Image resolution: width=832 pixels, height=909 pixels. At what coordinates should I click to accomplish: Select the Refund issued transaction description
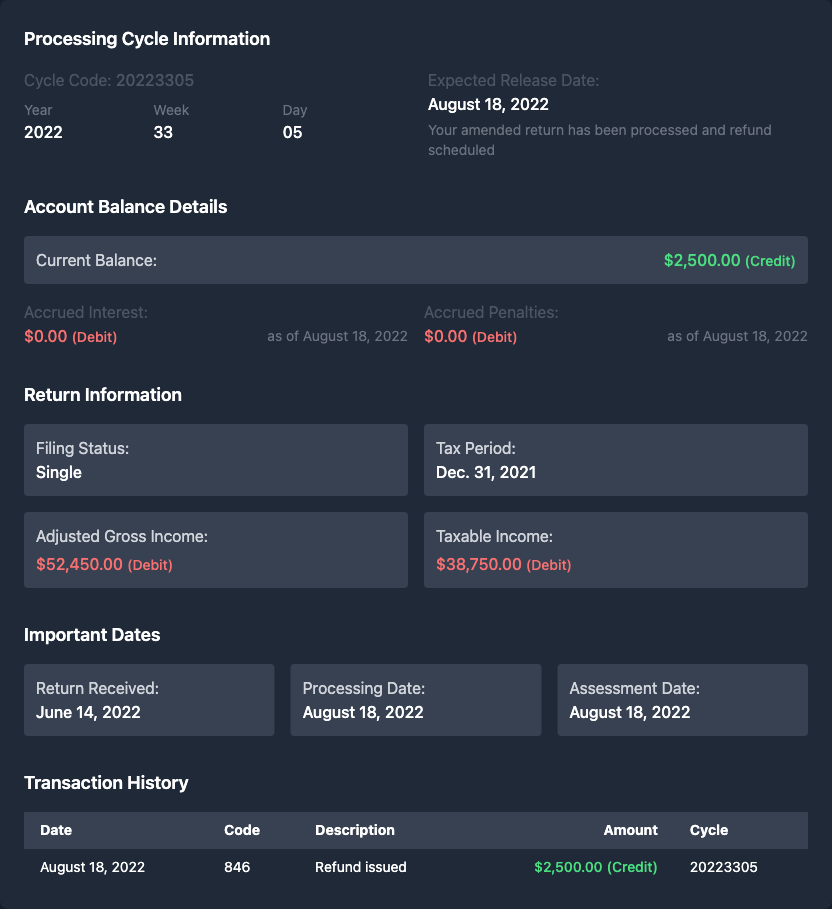[x=361, y=867]
